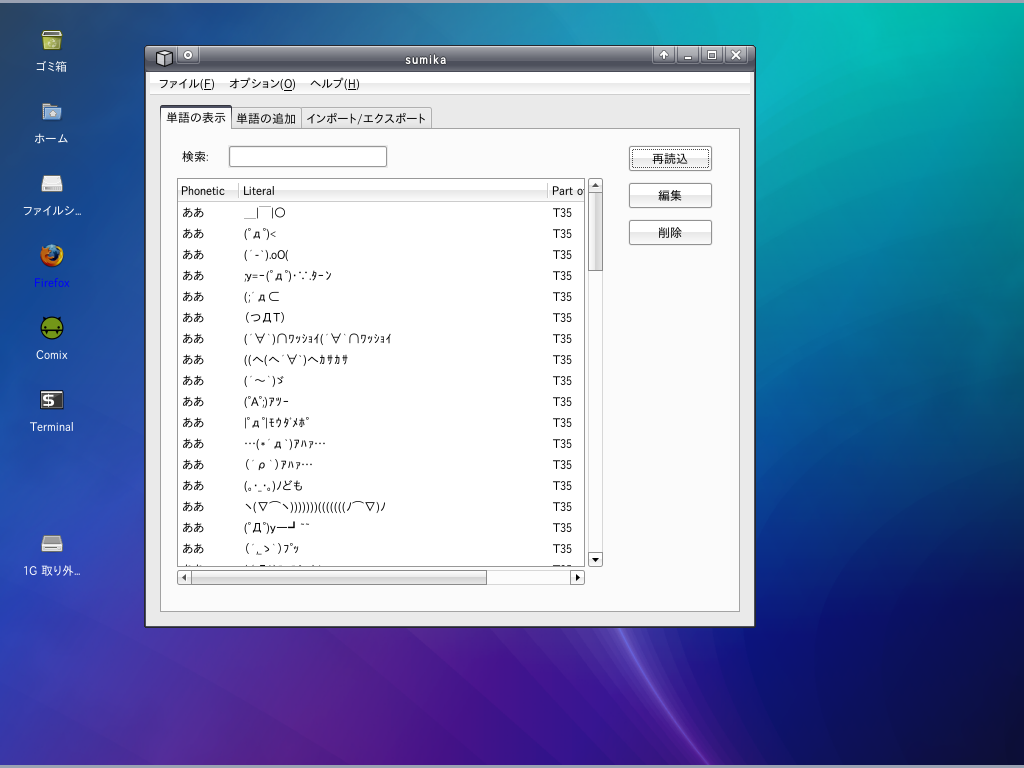Click the vertical scrollbar down arrow
1024x768 pixels.
(595, 560)
